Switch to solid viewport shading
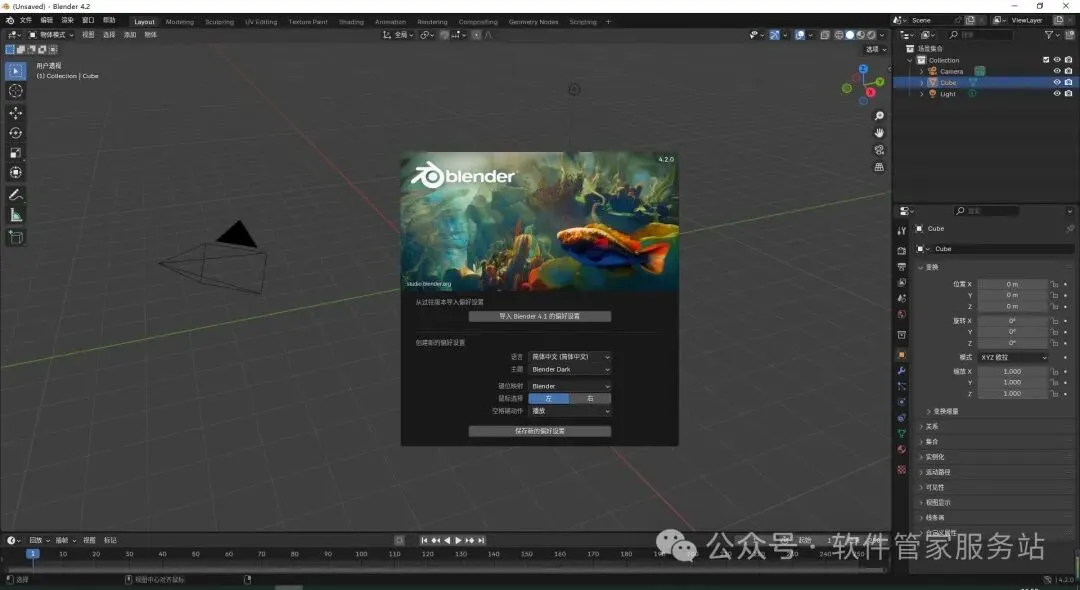 pos(850,34)
